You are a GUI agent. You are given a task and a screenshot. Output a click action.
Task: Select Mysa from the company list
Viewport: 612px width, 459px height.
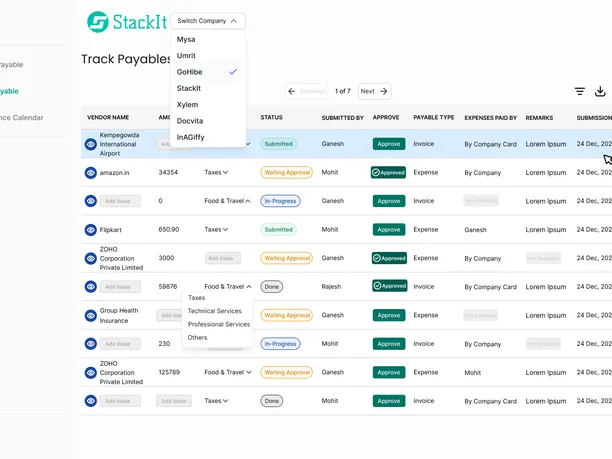coord(186,39)
